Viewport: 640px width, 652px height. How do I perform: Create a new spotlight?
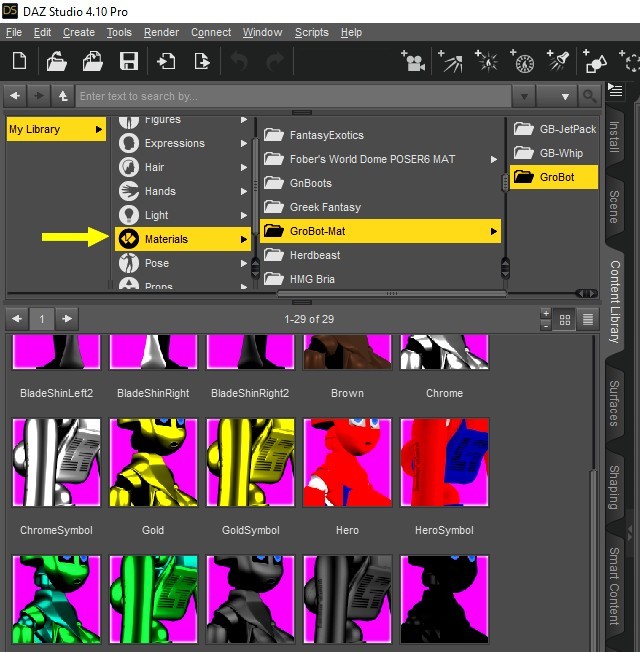pos(558,62)
